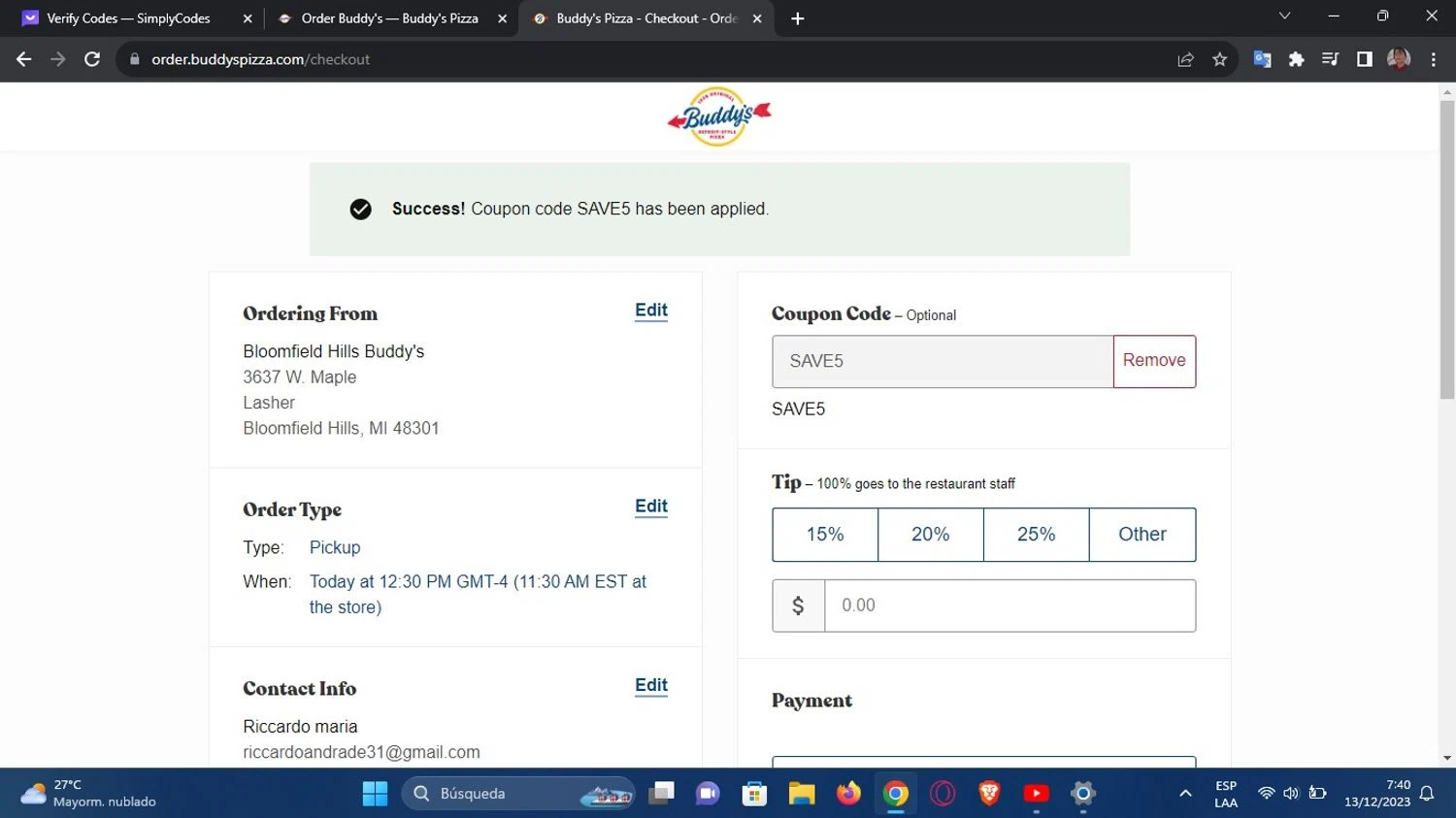The image size is (1456, 818).
Task: Open Chrome profile avatar
Action: pos(1399,59)
